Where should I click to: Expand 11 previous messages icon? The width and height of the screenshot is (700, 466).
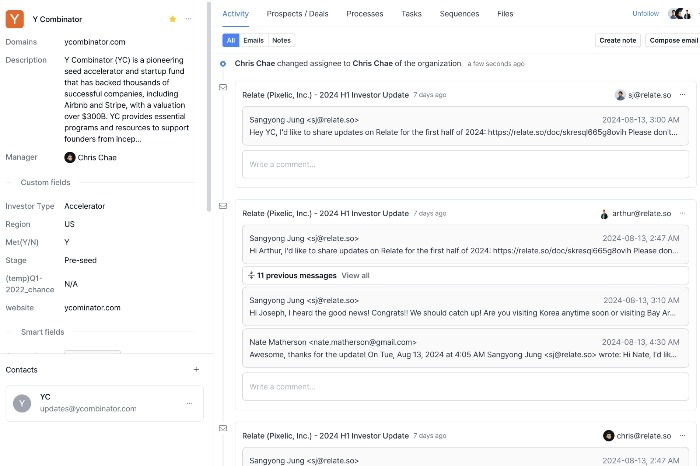click(251, 276)
